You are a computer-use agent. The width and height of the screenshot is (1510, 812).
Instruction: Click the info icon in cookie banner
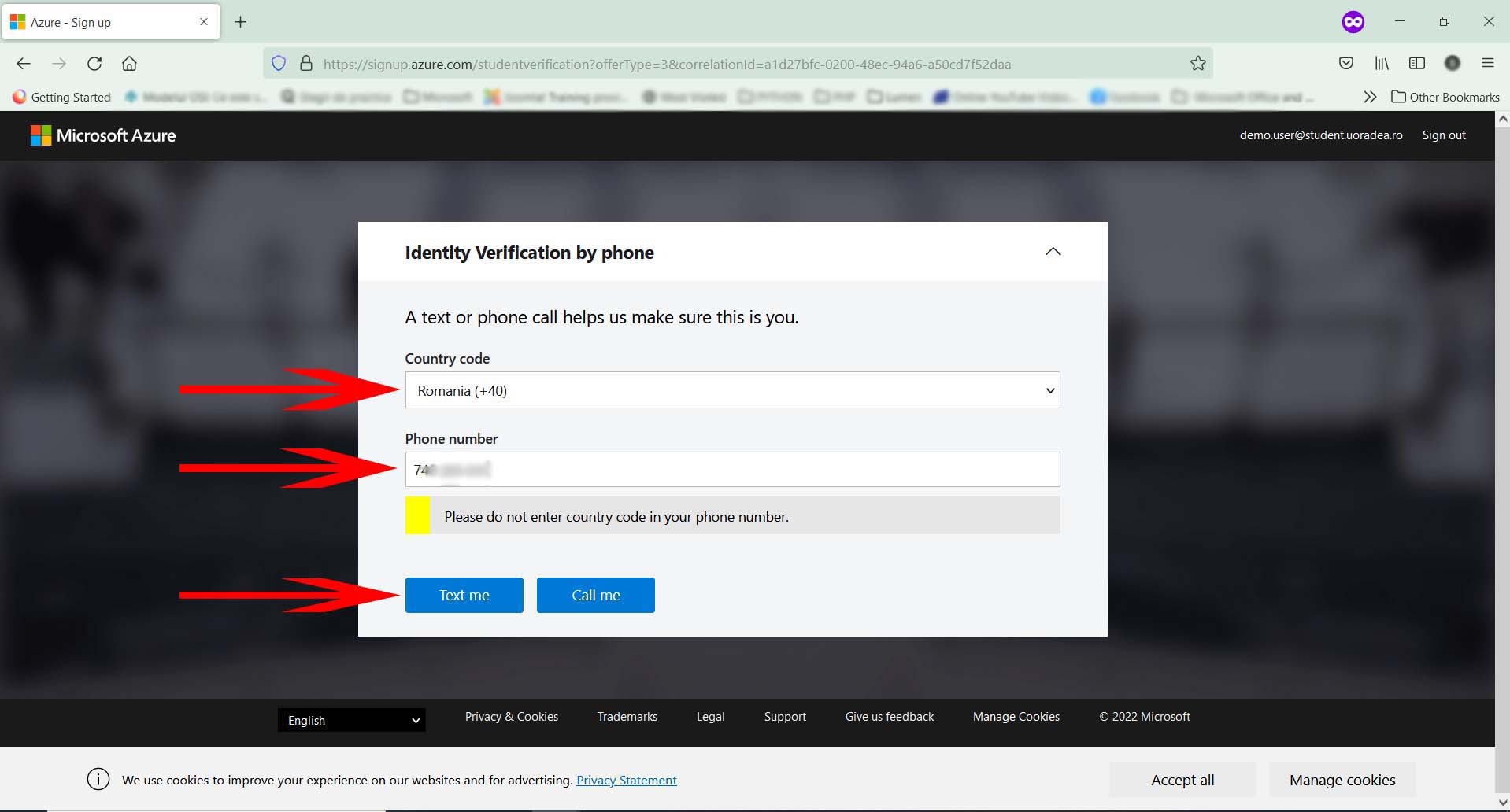(98, 780)
